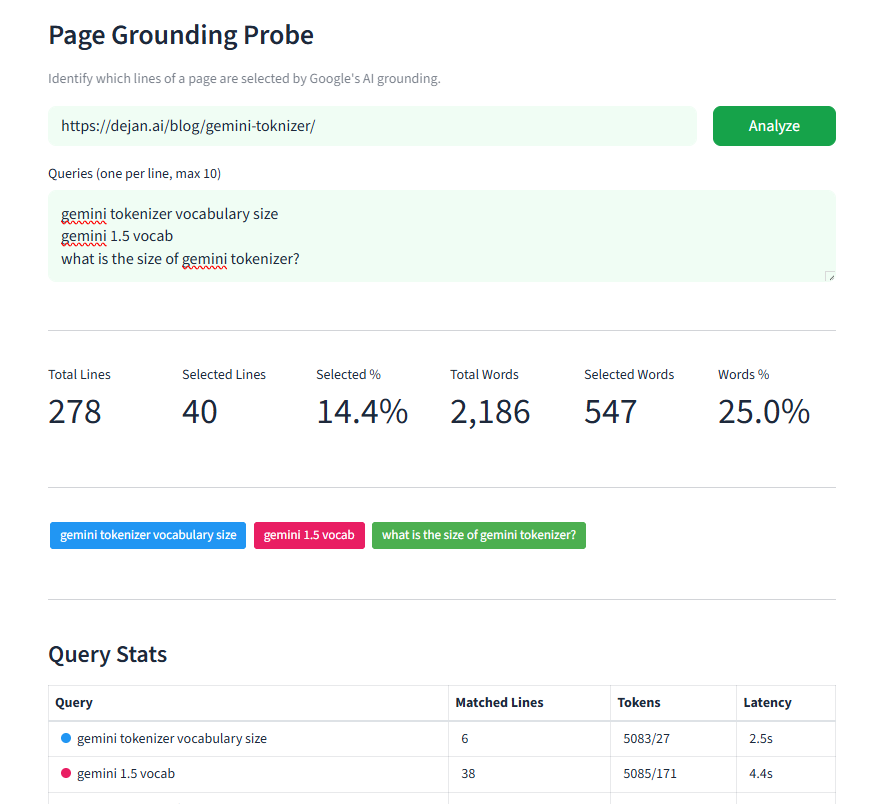This screenshot has height=804, width=873.
Task: Click the Total Words value 2,186
Action: click(490, 412)
